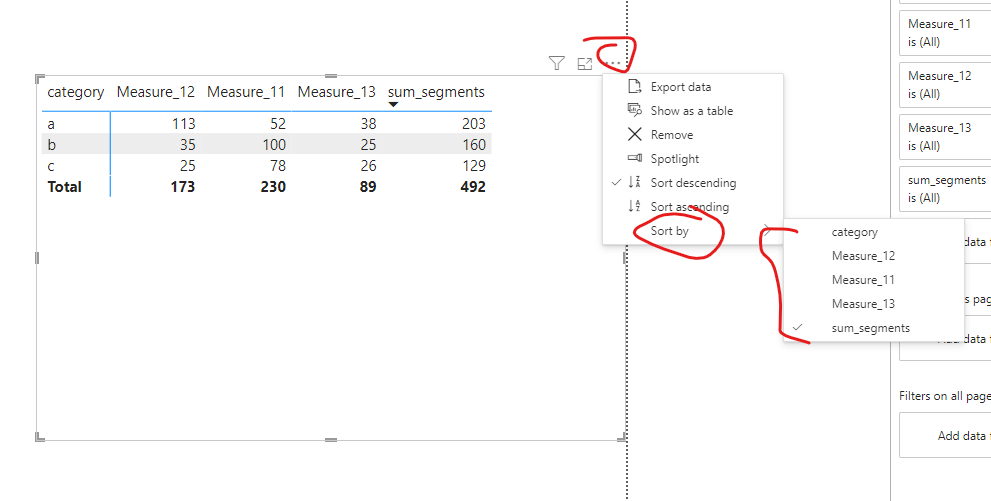
Task: Click the Export data page icon
Action: [x=635, y=87]
